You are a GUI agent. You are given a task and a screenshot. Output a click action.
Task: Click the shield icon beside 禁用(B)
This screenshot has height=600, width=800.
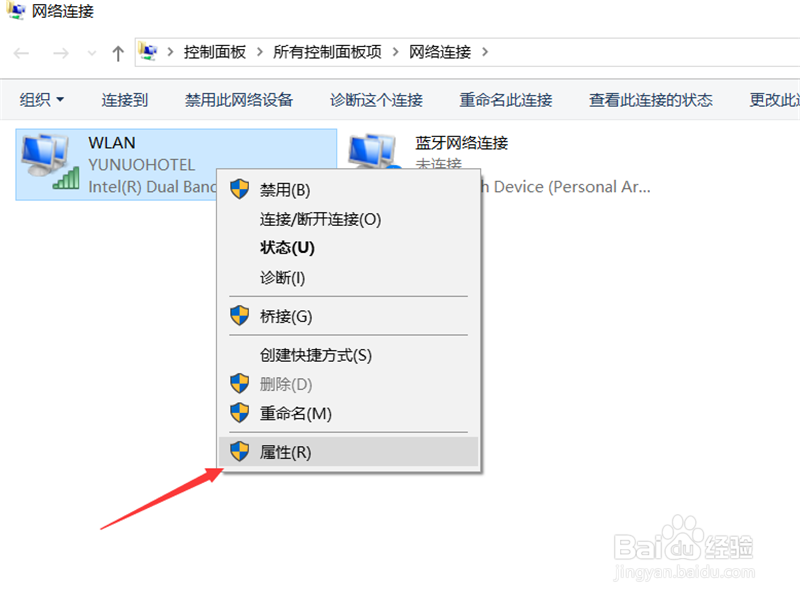(x=239, y=189)
